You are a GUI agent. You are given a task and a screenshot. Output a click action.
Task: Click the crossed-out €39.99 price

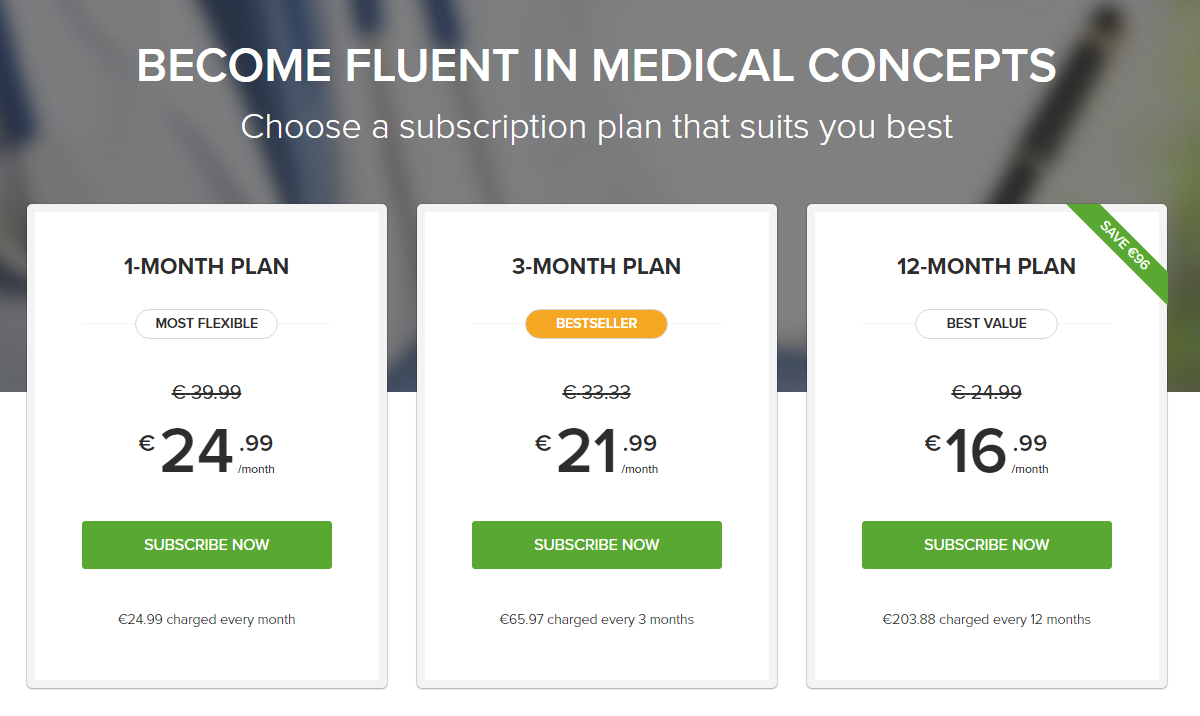pyautogui.click(x=207, y=393)
